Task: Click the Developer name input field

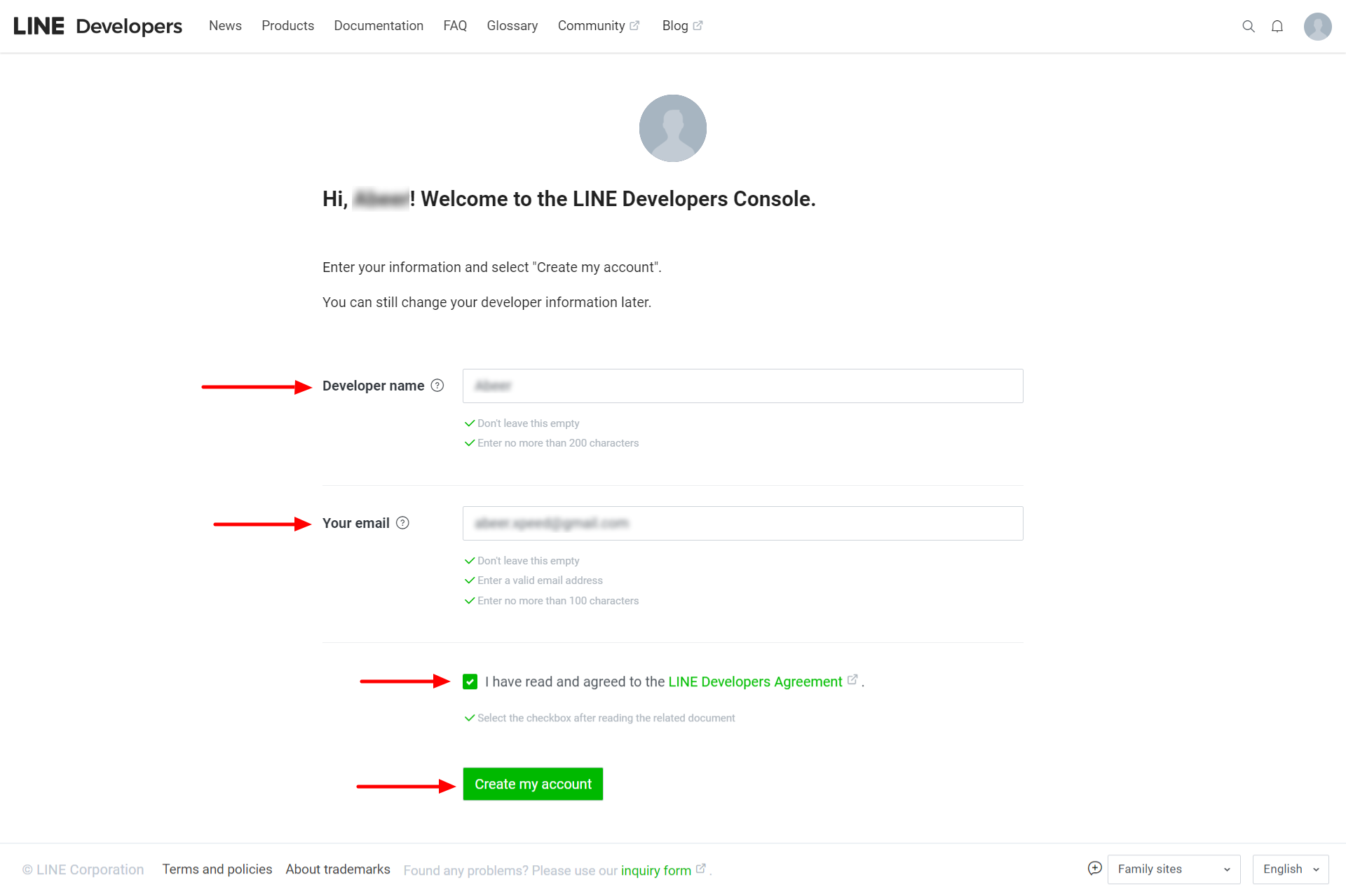Action: point(743,385)
